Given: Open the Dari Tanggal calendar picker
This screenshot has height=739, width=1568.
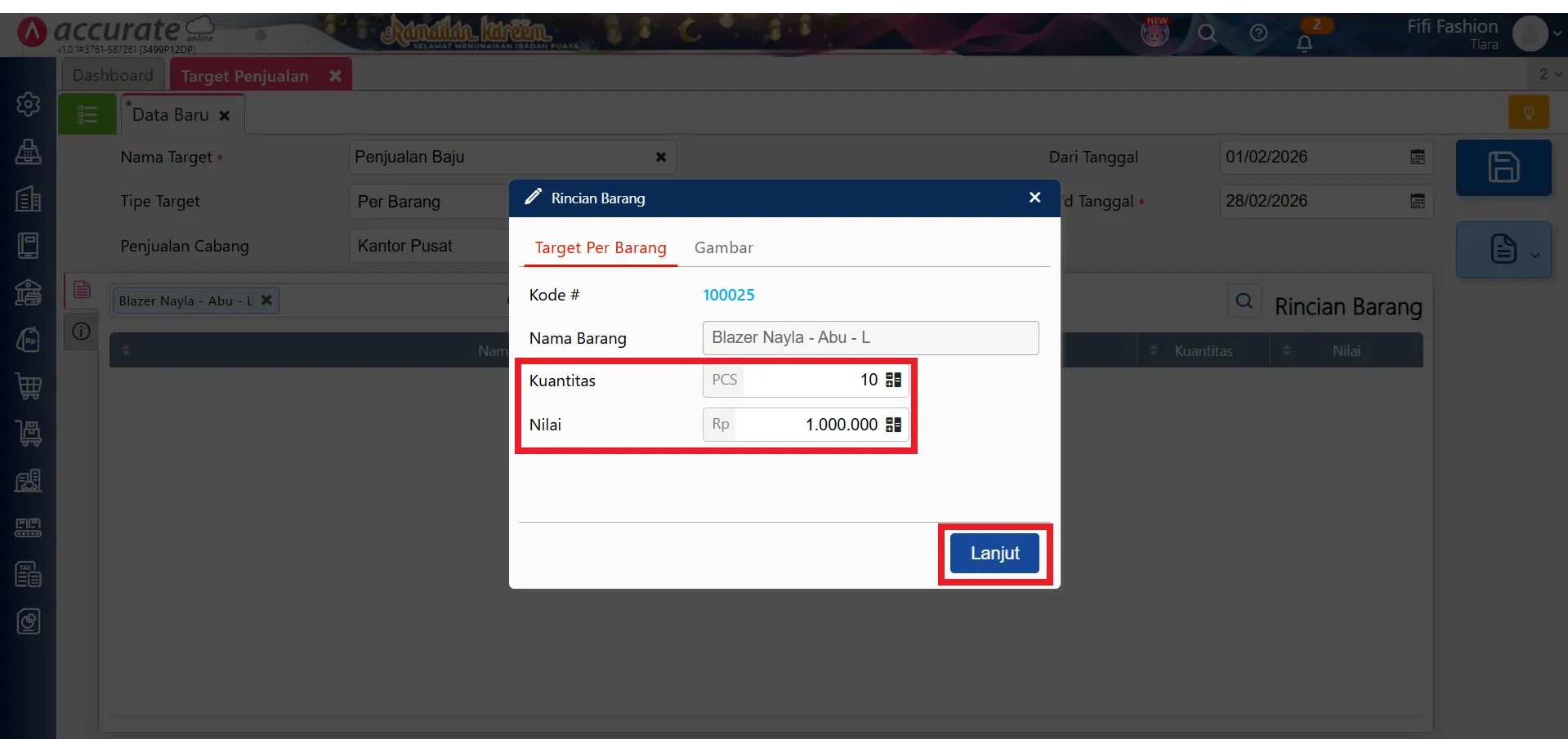Looking at the screenshot, I should (x=1418, y=157).
